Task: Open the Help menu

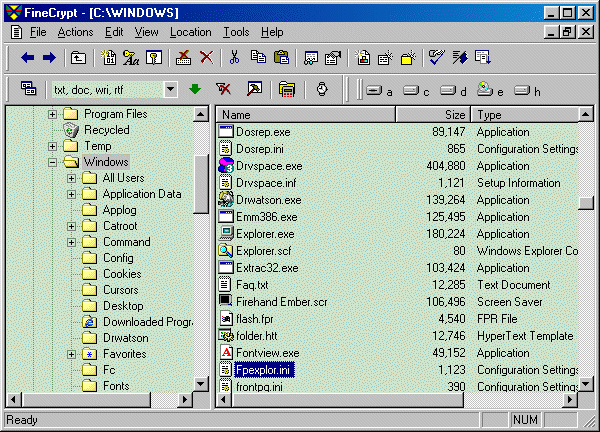Action: pyautogui.click(x=272, y=32)
